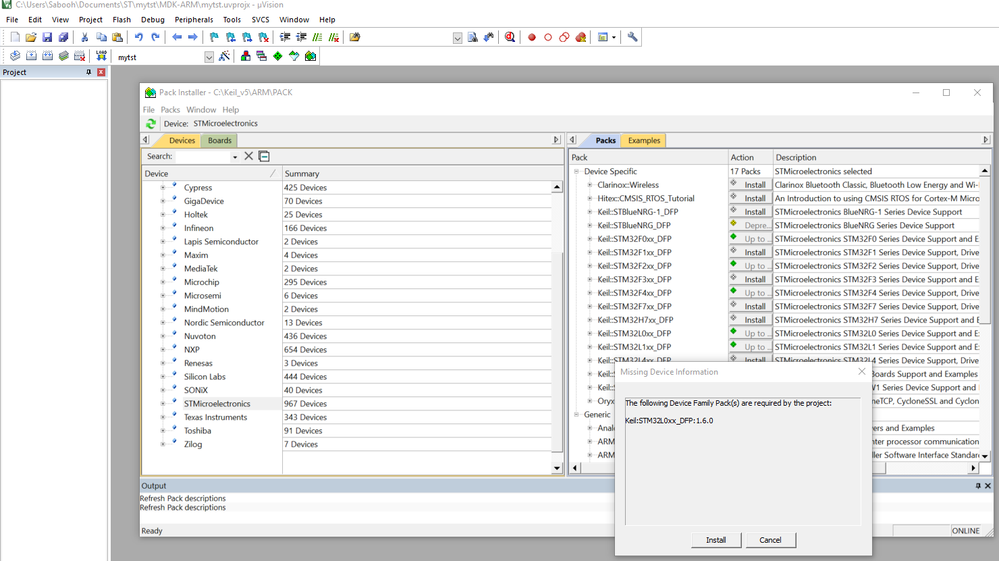This screenshot has width=999, height=561.
Task: Open the Project menu in µVision
Action: point(90,20)
